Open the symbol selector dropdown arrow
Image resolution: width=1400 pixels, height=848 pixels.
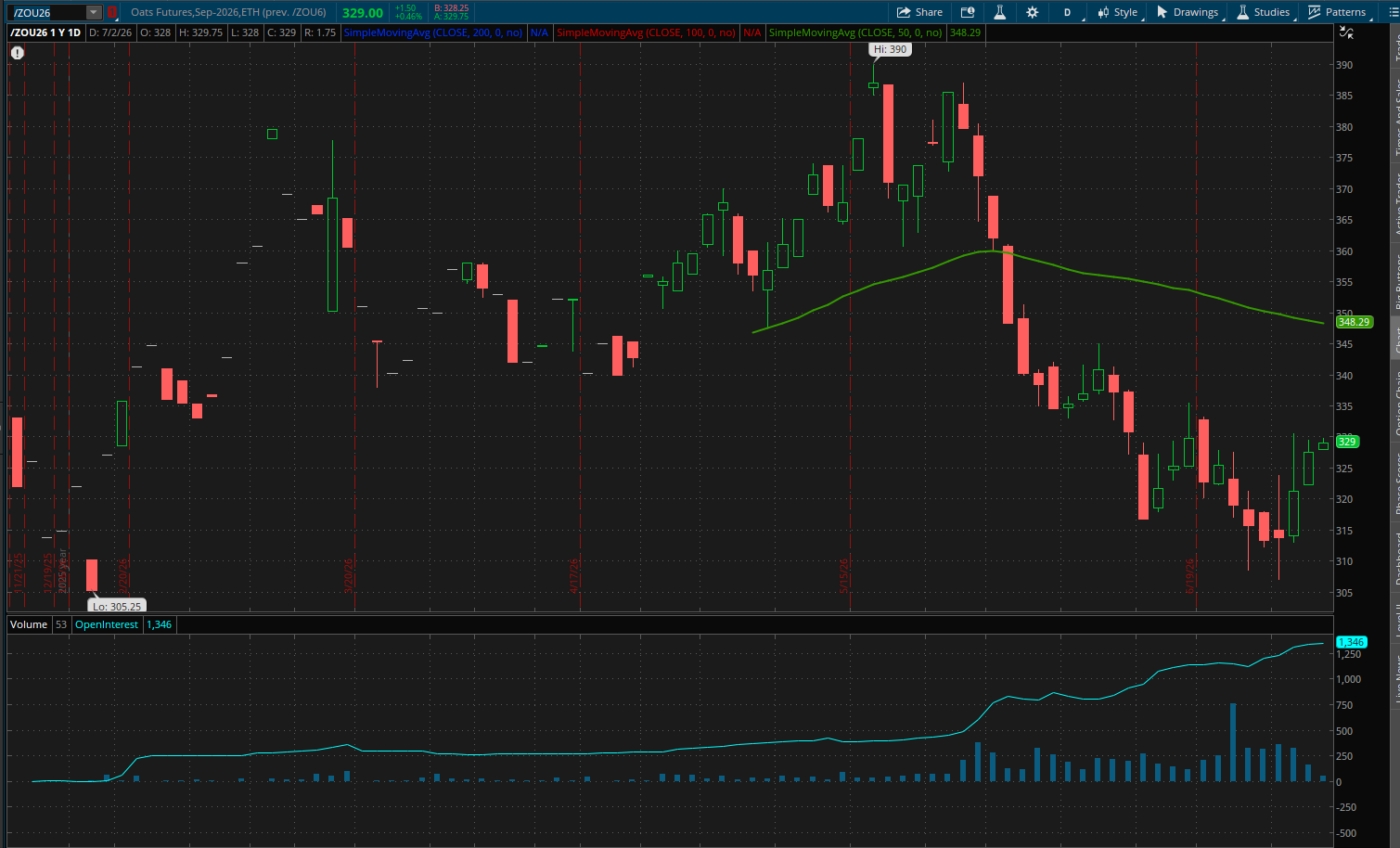94,12
